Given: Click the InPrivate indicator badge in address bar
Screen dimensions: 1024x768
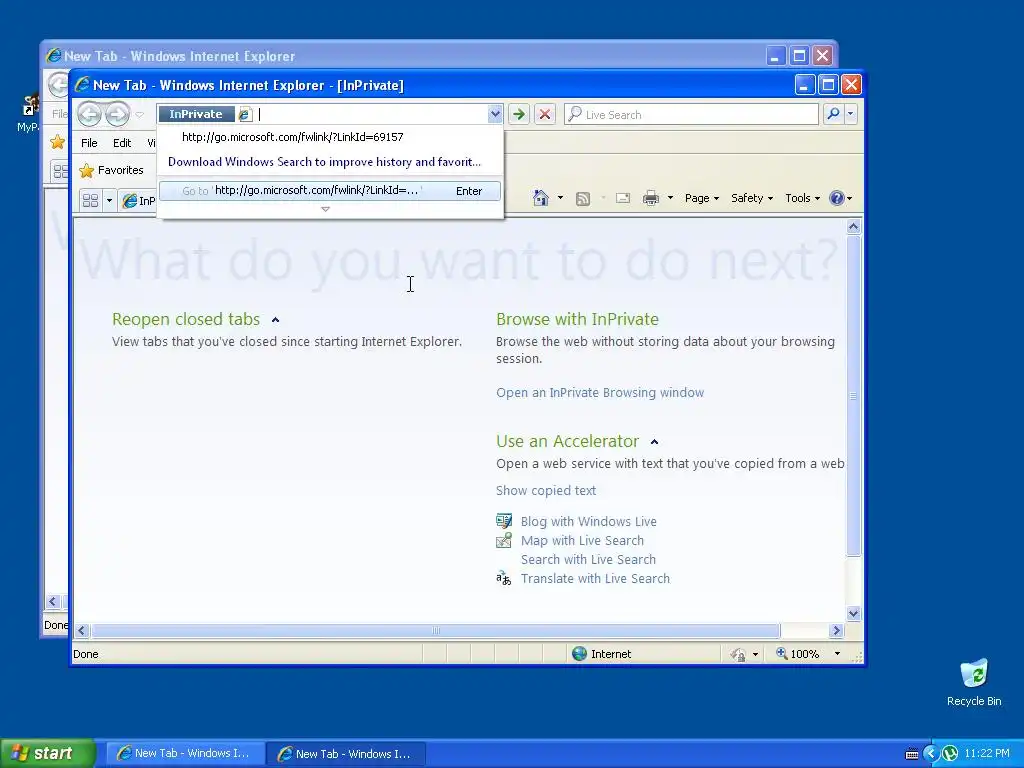Looking at the screenshot, I should click(196, 114).
